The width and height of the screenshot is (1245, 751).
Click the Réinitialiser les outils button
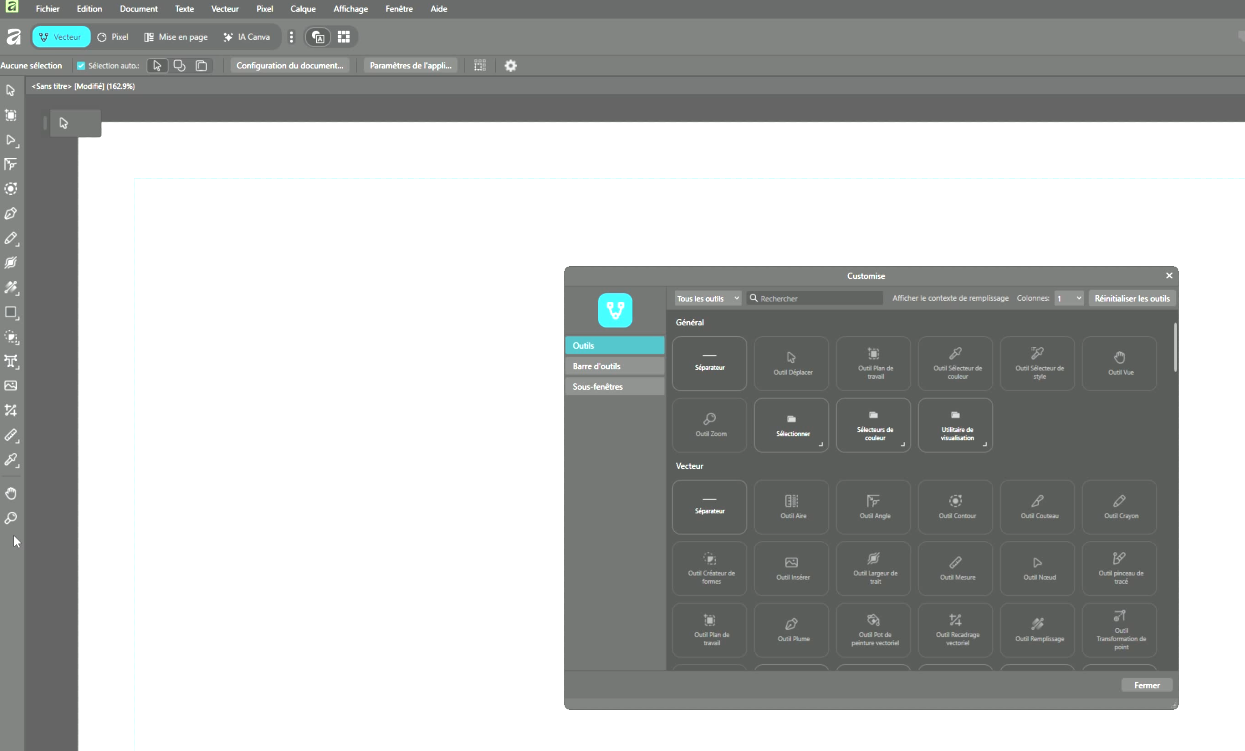(1132, 298)
